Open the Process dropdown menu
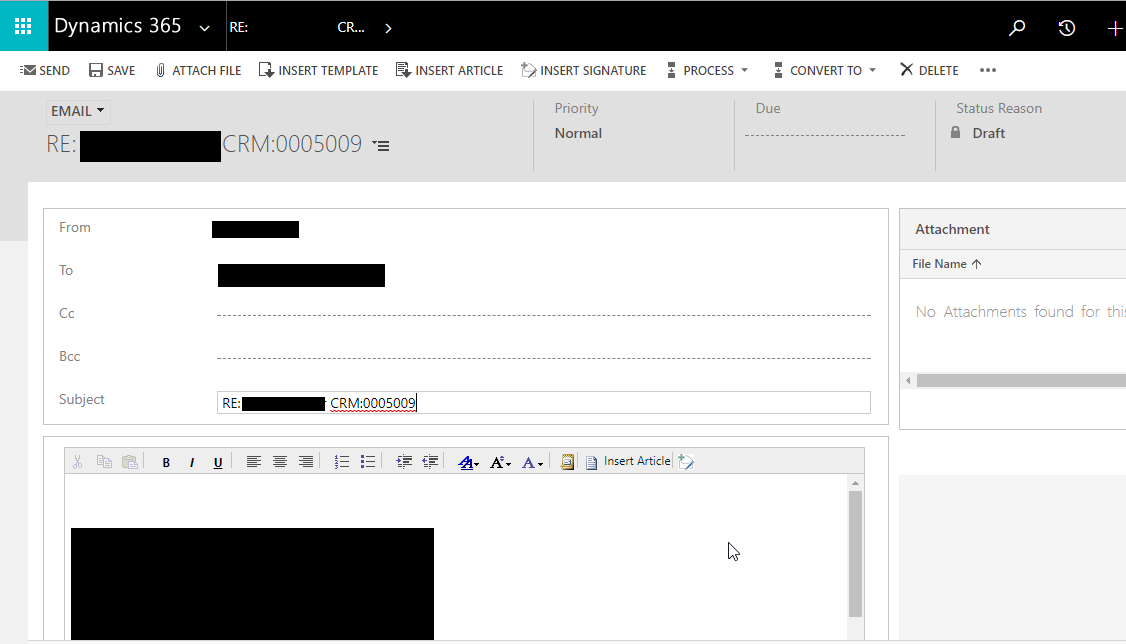 (707, 70)
